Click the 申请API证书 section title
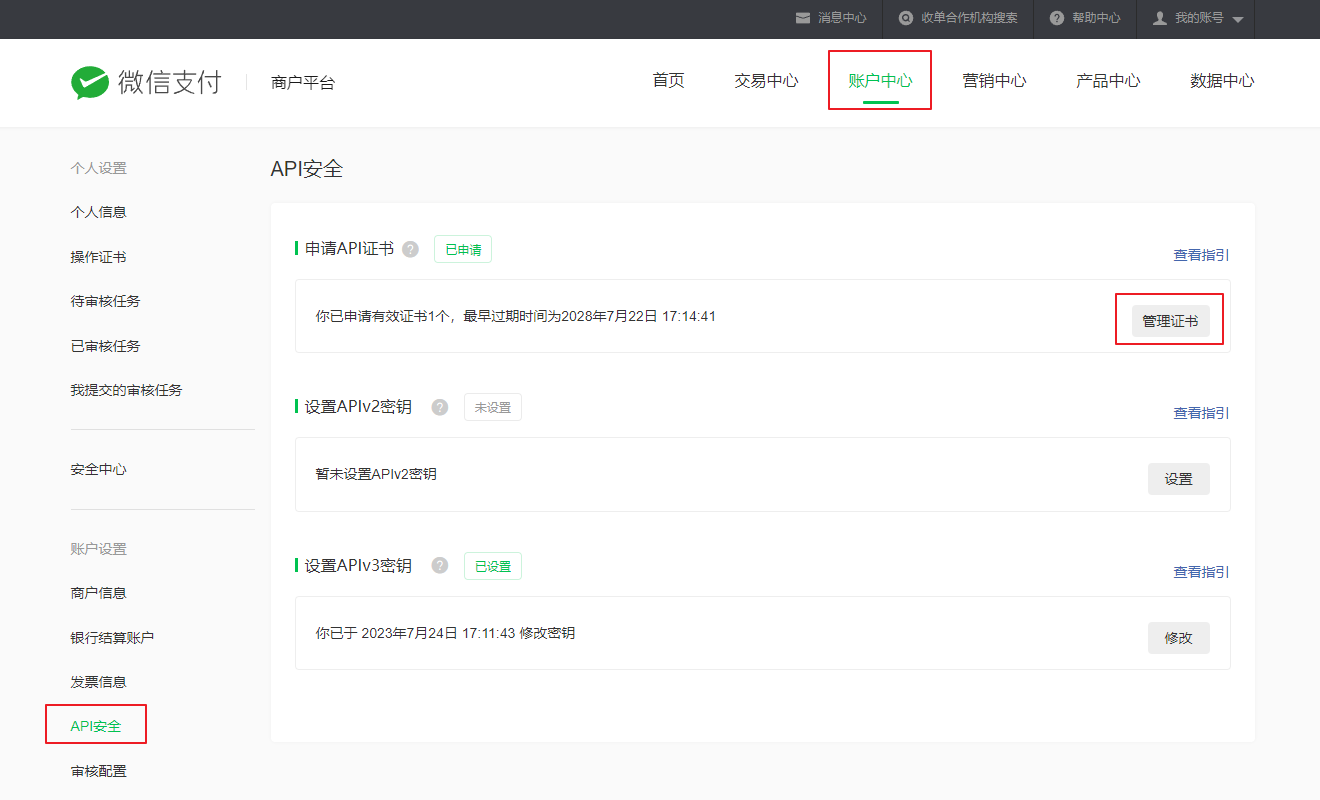The width and height of the screenshot is (1320, 800). [349, 249]
